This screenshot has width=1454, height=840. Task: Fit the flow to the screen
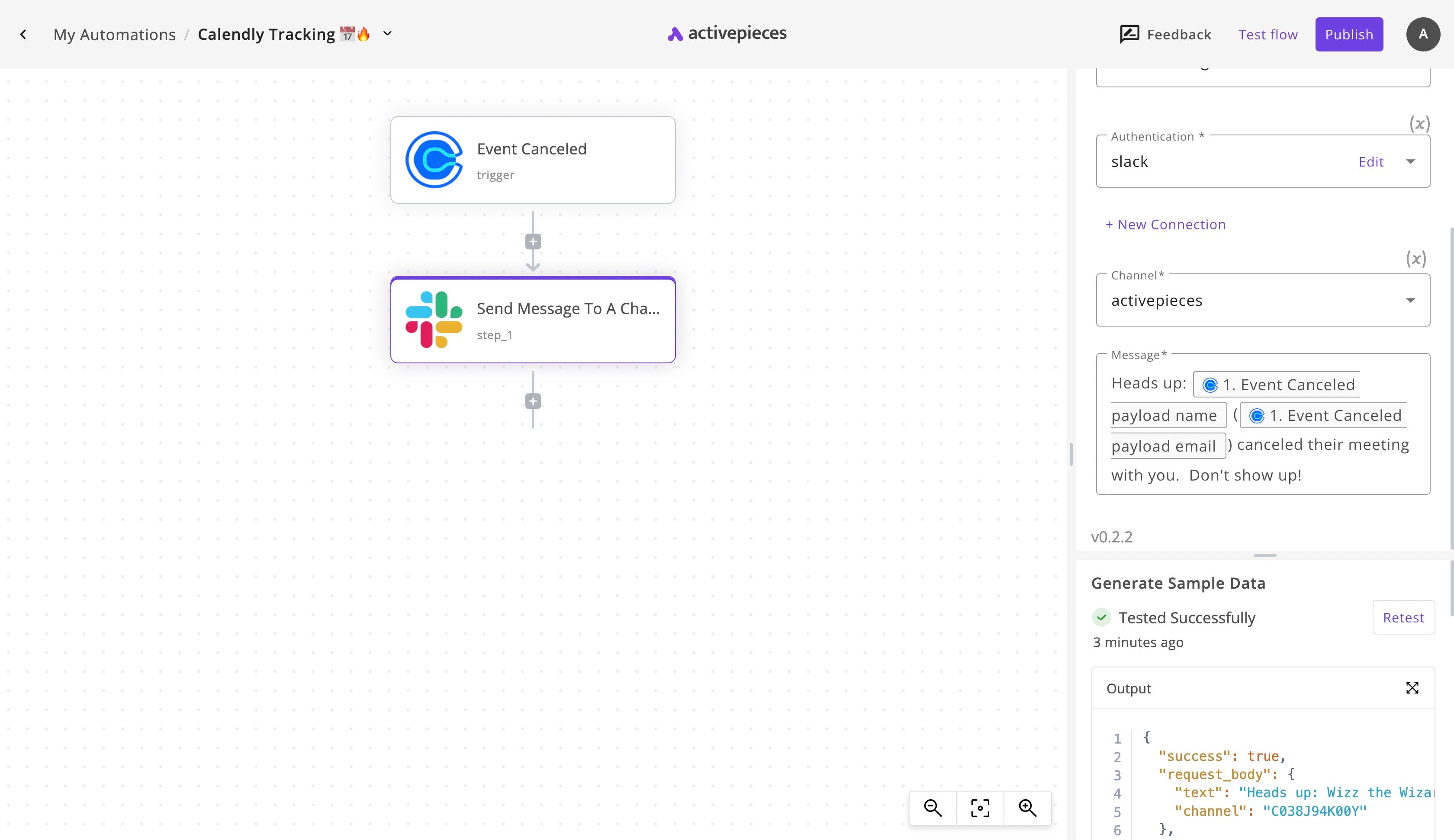(980, 808)
